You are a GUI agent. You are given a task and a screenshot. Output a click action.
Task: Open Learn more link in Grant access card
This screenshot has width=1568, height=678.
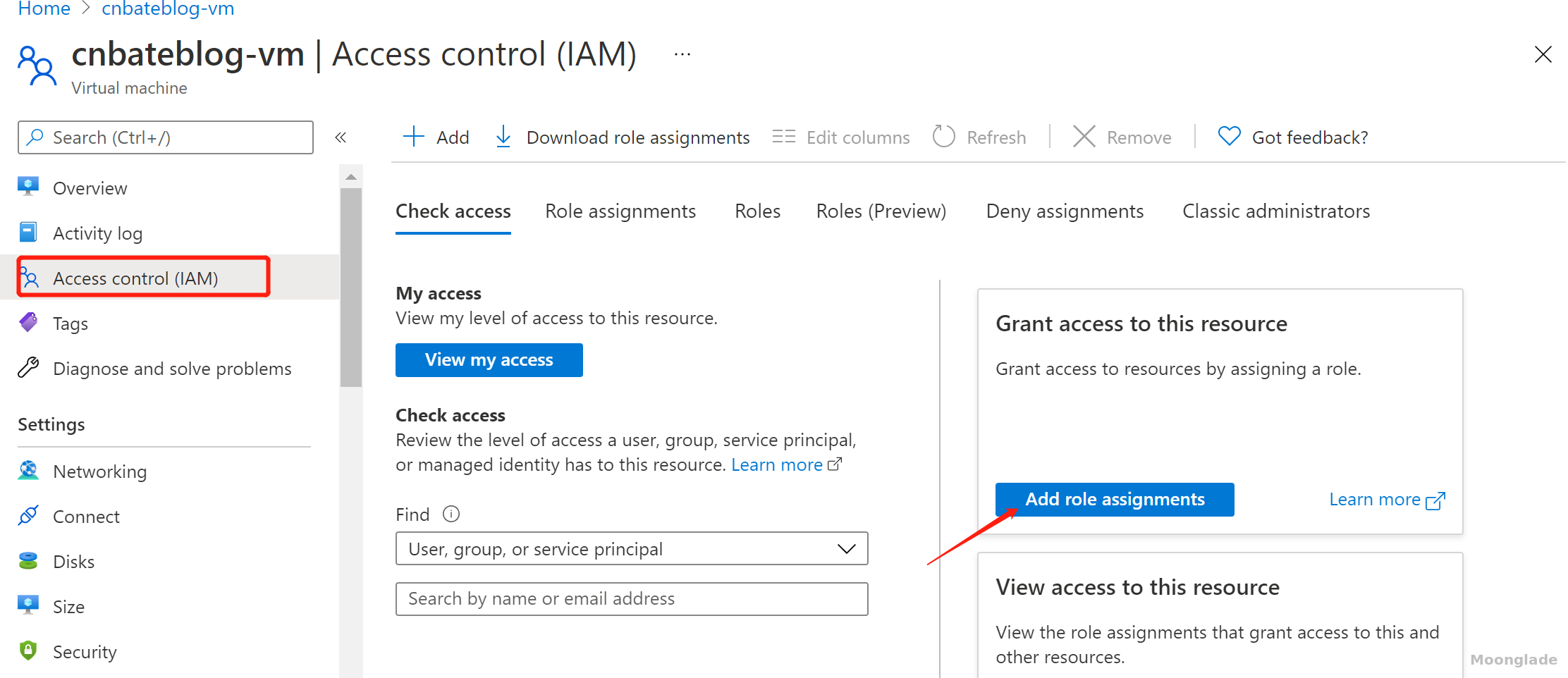(x=1387, y=500)
